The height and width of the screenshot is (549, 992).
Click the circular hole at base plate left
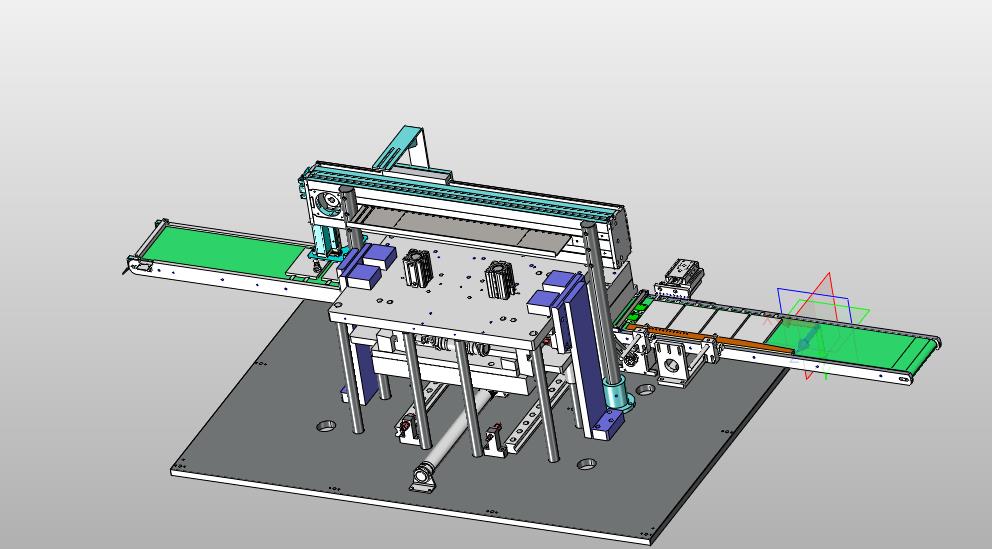click(x=326, y=426)
